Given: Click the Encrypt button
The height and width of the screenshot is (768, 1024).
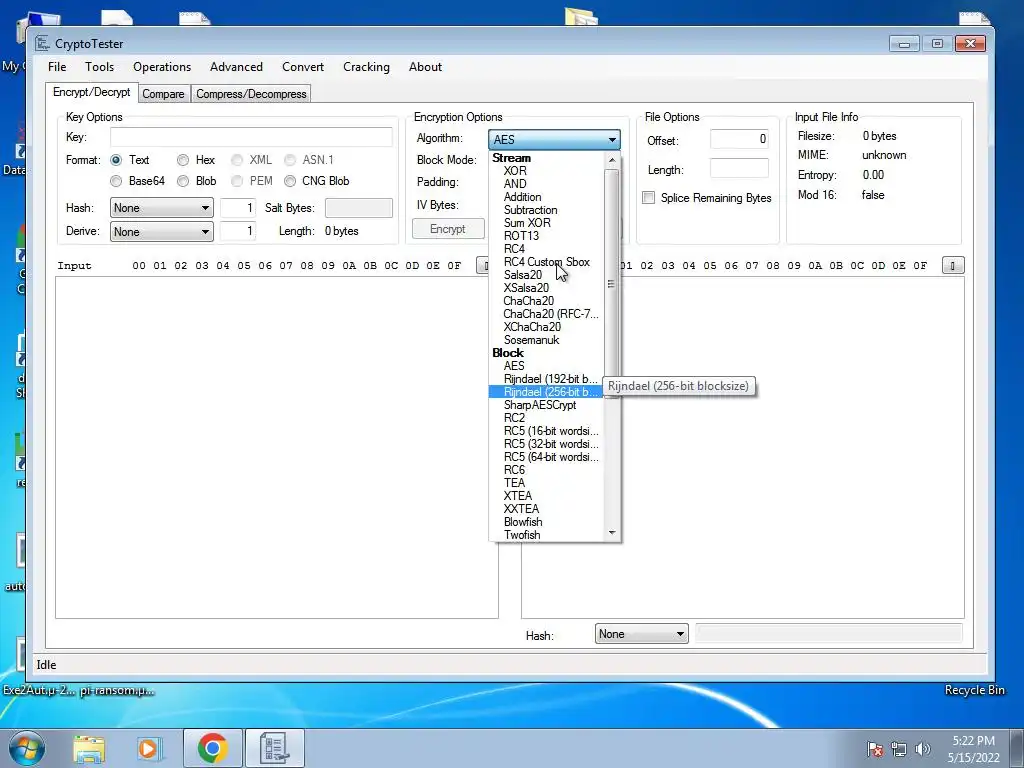Looking at the screenshot, I should (x=448, y=229).
